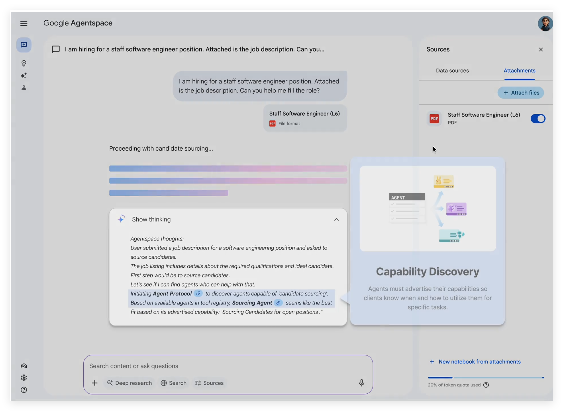Screen dimensions: 563x411
Task: Open the Sources option in search bar
Action: pyautogui.click(x=209, y=383)
